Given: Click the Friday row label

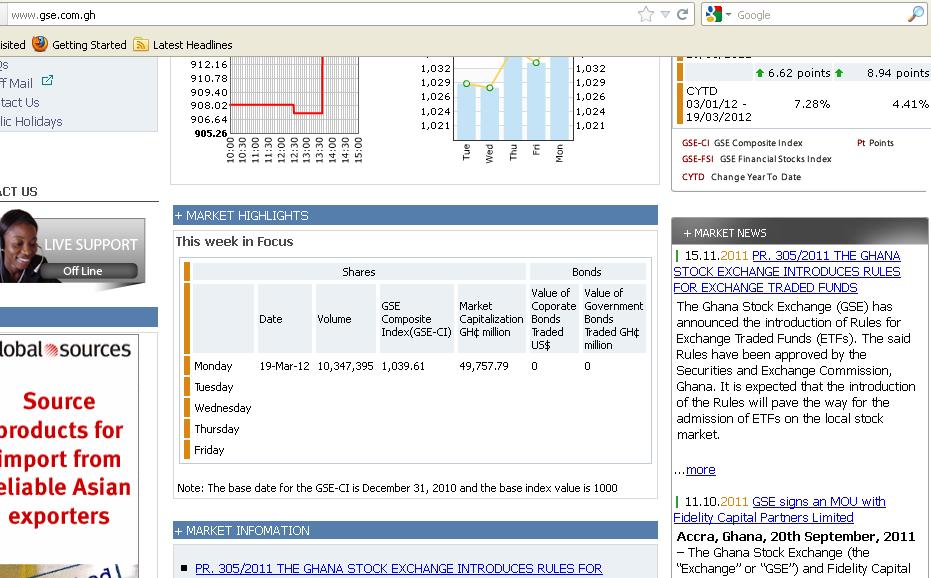Looking at the screenshot, I should point(209,450).
